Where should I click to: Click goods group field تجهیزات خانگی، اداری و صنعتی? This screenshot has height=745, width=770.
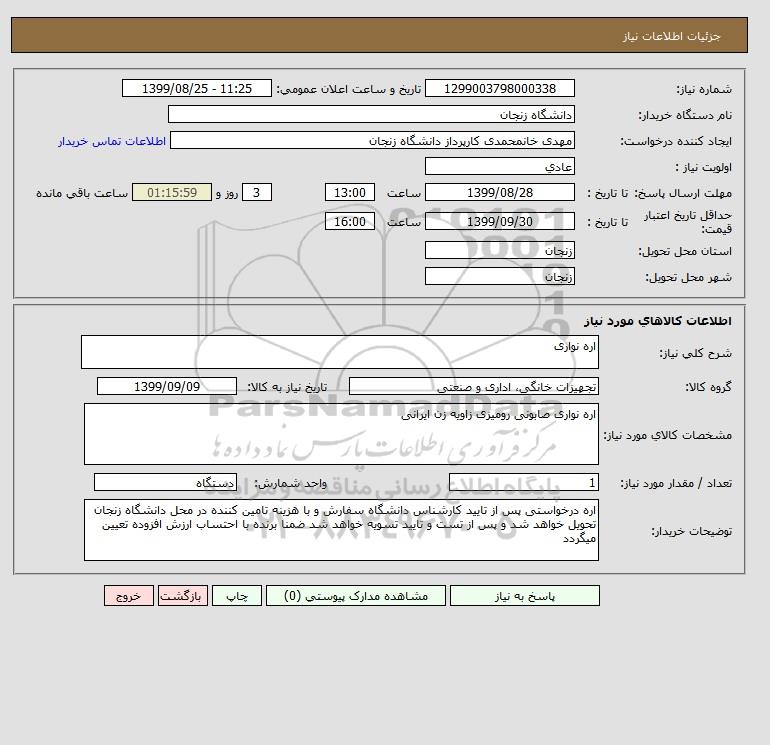473,386
